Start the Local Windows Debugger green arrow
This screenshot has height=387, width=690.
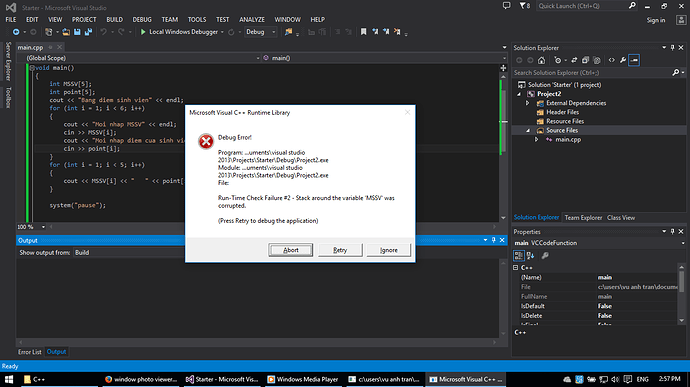click(143, 32)
